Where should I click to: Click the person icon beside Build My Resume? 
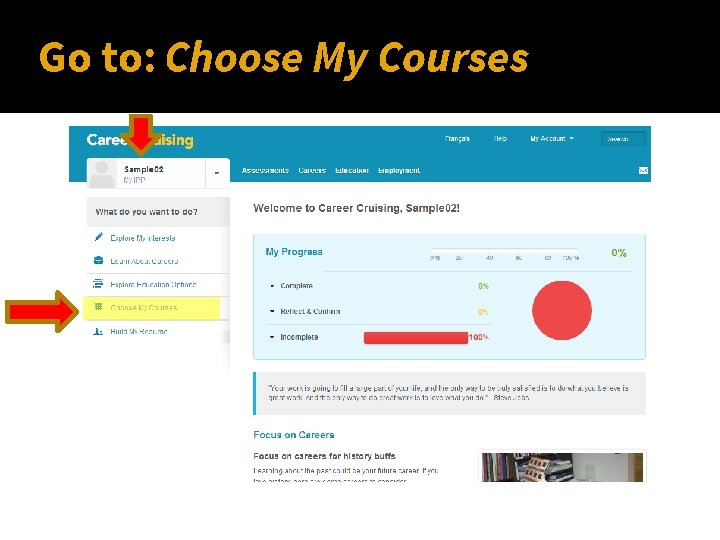(98, 331)
